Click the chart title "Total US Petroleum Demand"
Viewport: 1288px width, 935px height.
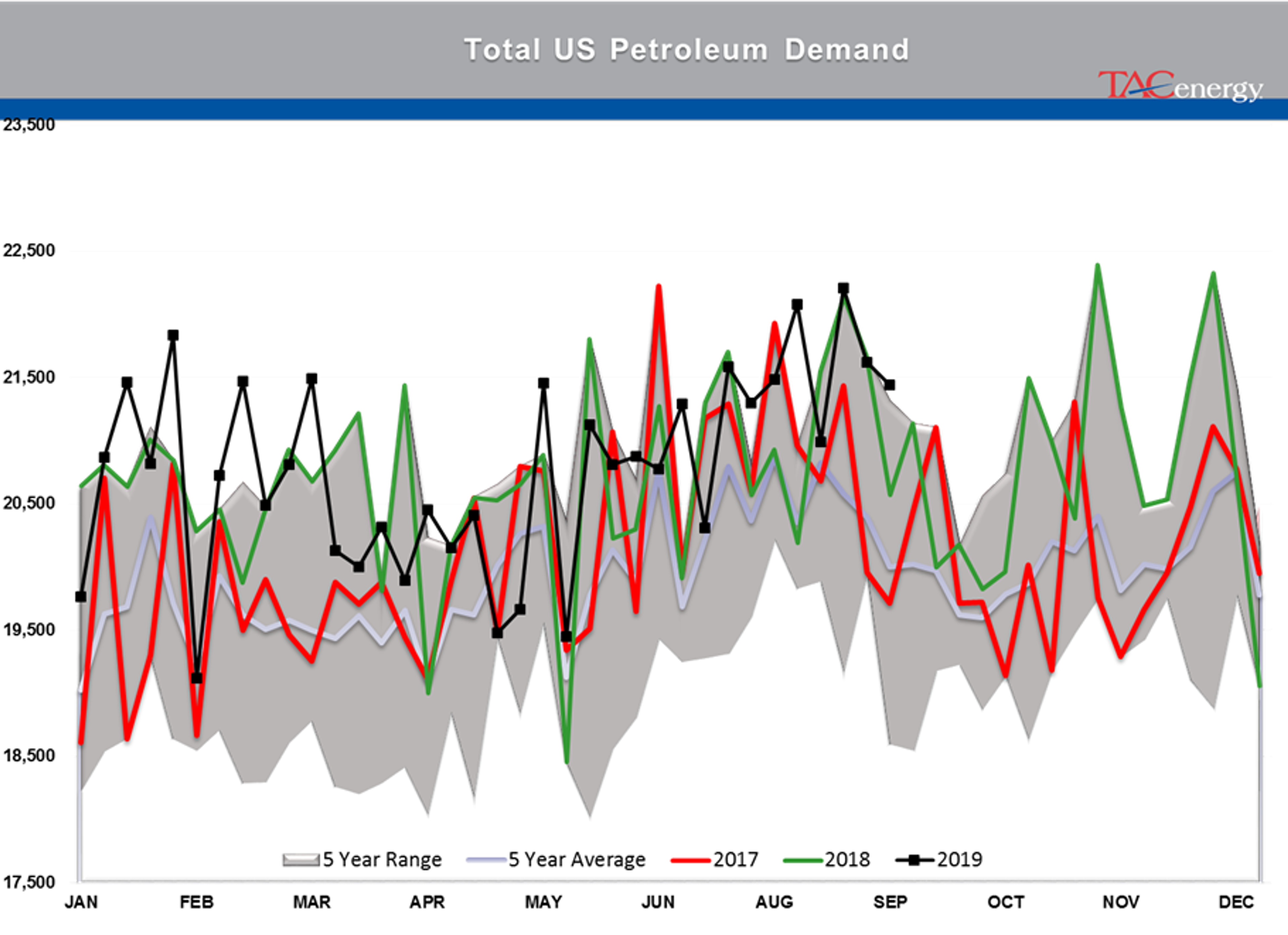point(687,50)
